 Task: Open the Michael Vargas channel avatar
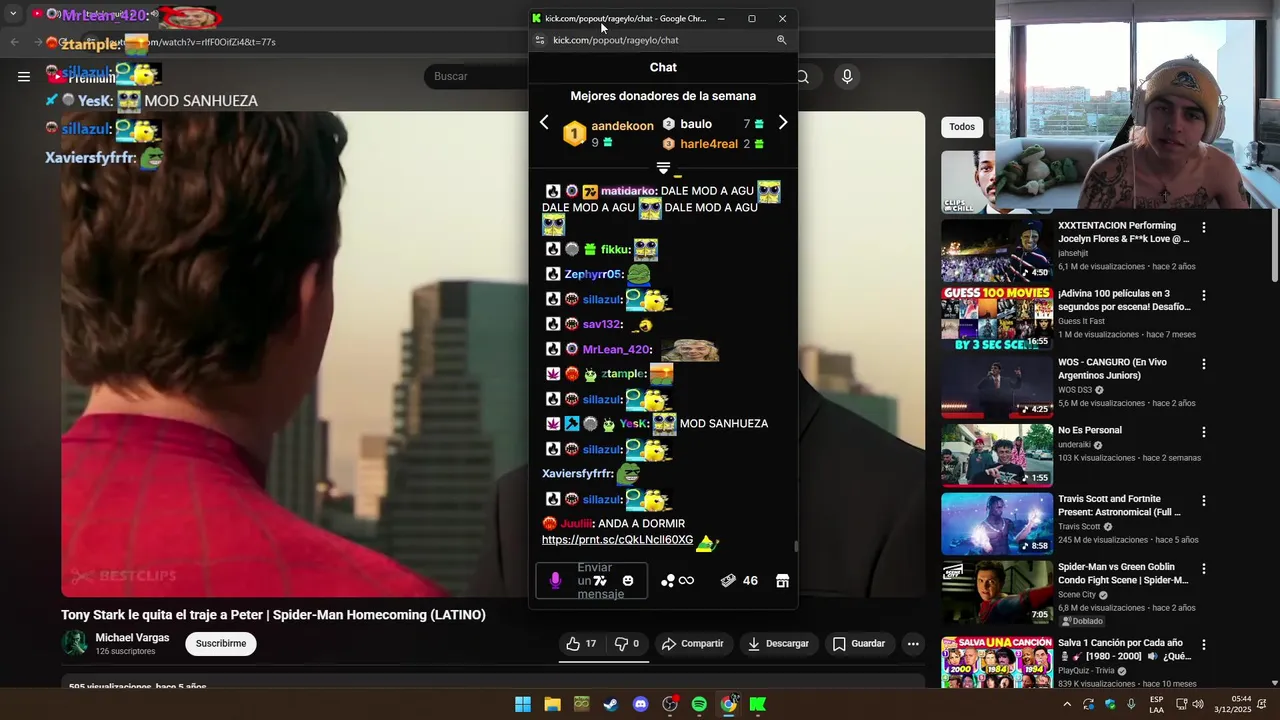click(75, 643)
